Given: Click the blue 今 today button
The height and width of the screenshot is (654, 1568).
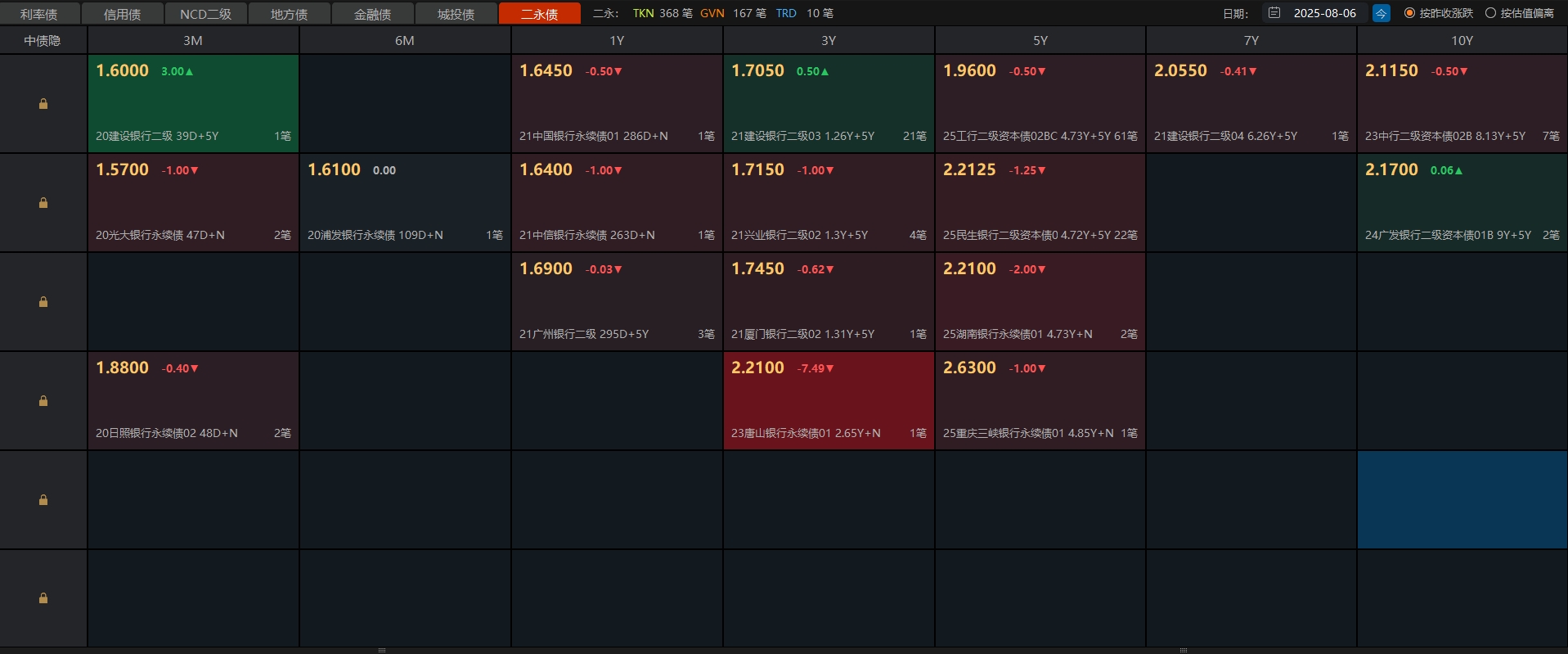Looking at the screenshot, I should 1382,13.
